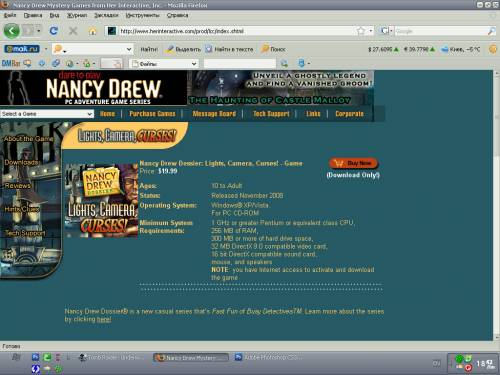500x375 pixels.
Task: Click the Purchase Games navigation link
Action: pos(152,114)
